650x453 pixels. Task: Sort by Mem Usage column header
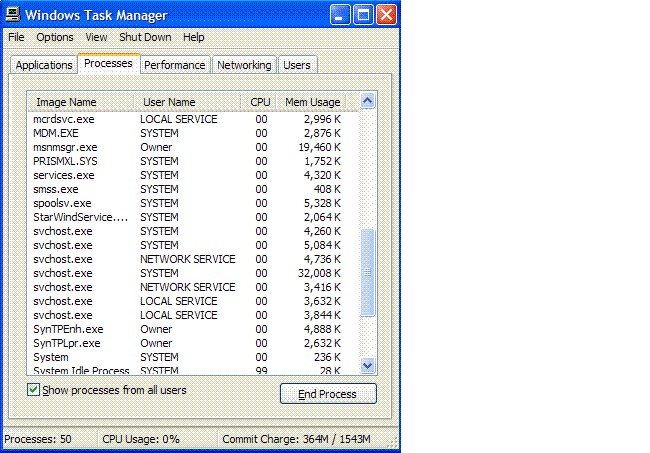tap(313, 102)
